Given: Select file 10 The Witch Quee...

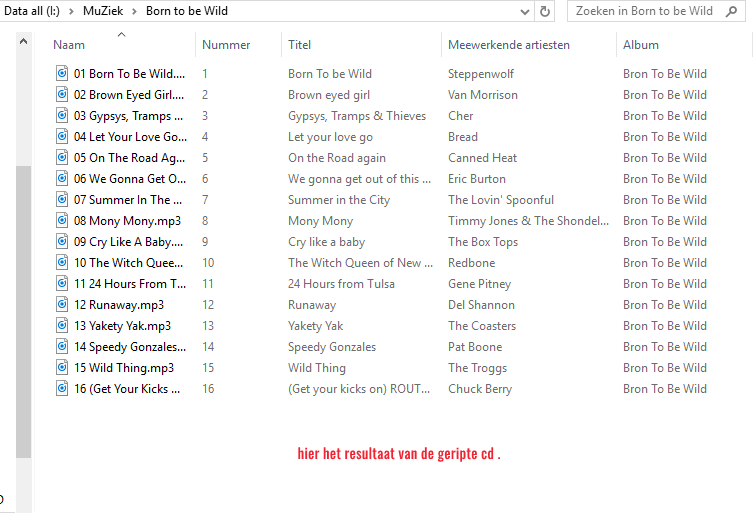Looking at the screenshot, I should (128, 263).
